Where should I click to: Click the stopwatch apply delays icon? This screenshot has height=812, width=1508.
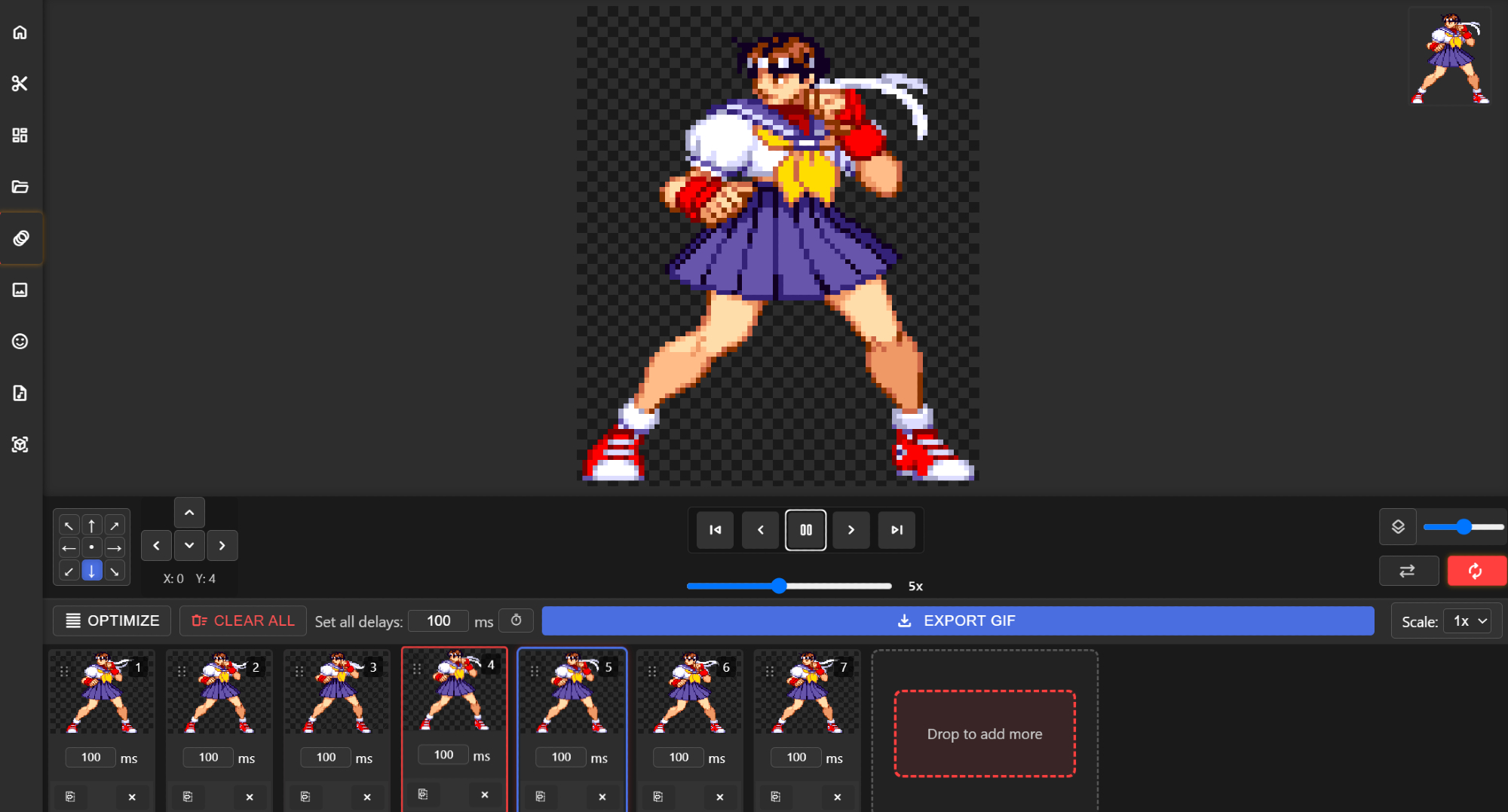click(x=516, y=620)
